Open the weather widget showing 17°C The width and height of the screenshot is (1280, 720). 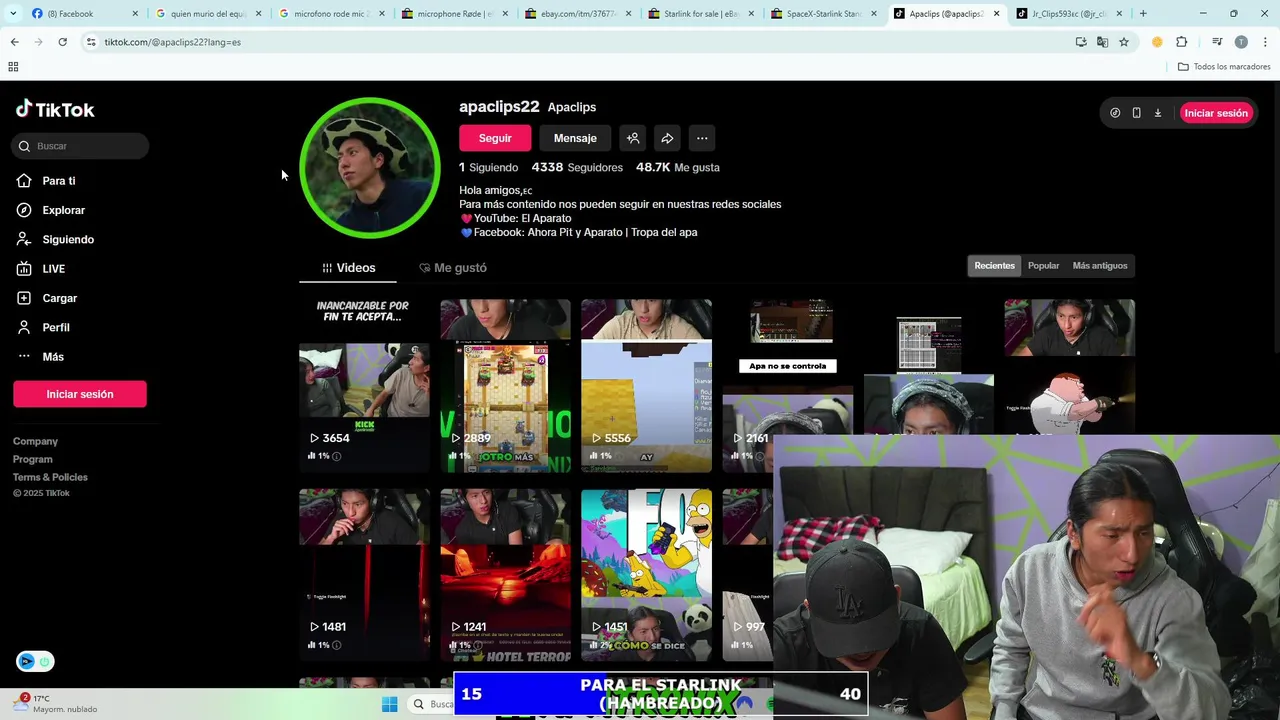[57, 704]
